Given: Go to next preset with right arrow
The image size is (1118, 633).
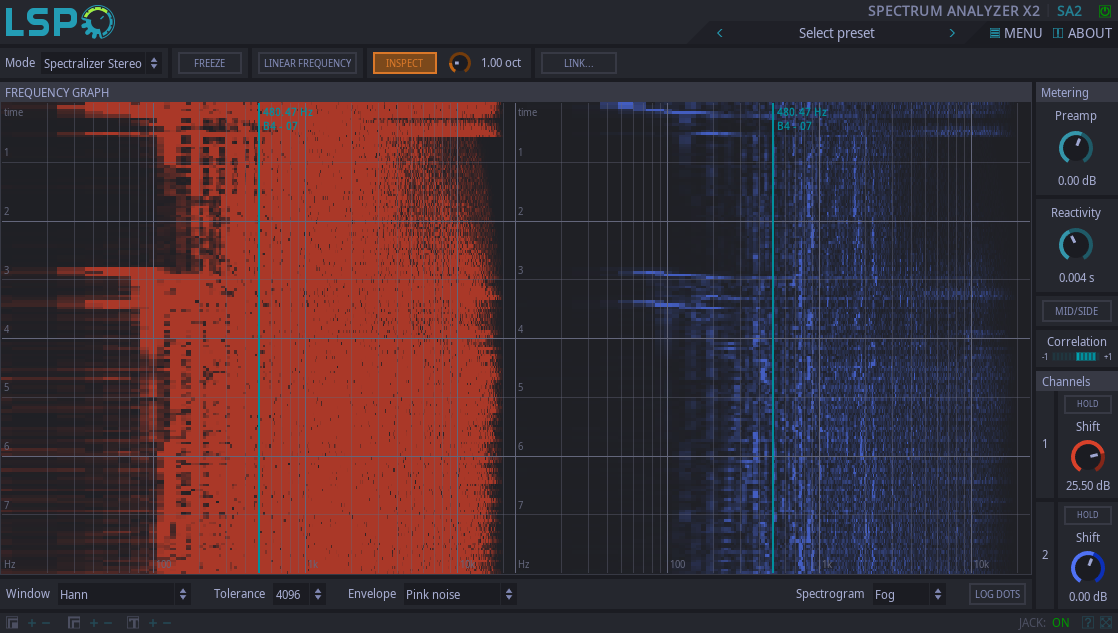Looking at the screenshot, I should click(x=952, y=33).
